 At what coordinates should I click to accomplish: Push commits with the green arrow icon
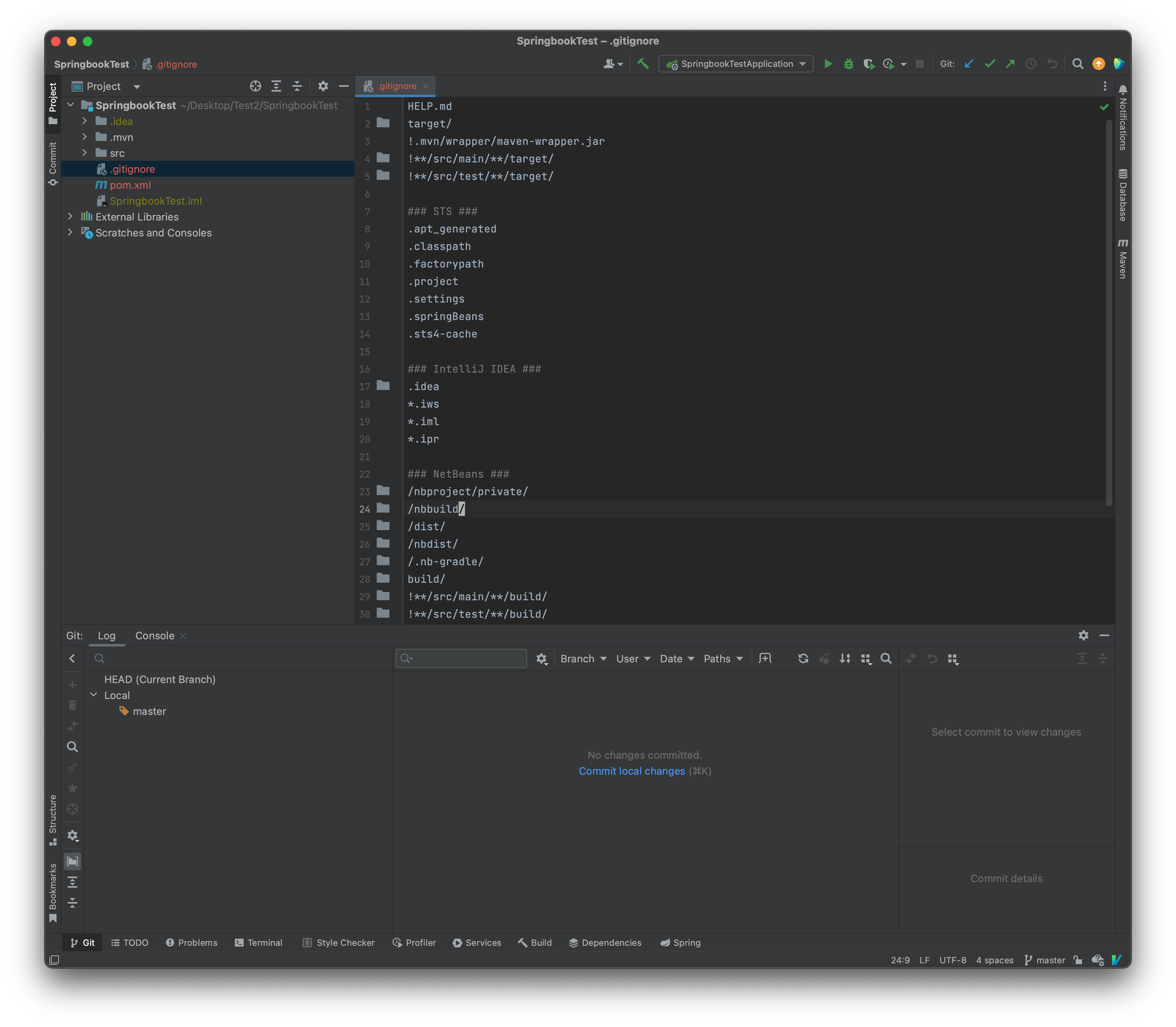pyautogui.click(x=1010, y=64)
